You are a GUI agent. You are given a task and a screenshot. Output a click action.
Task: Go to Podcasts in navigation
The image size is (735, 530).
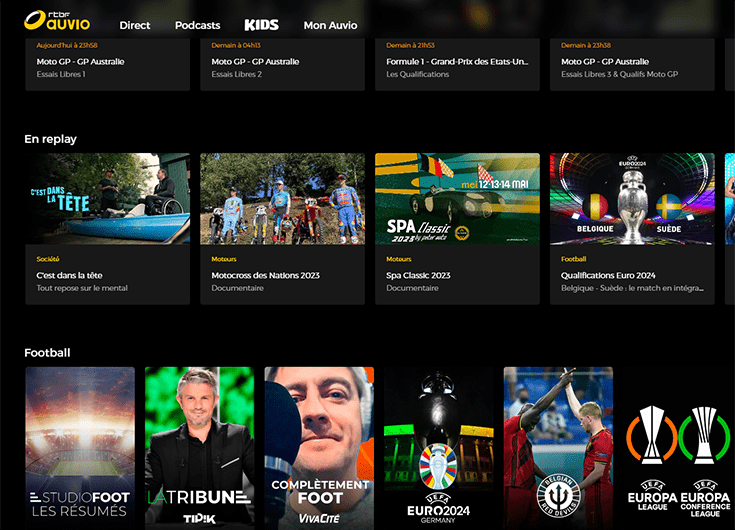(x=197, y=25)
